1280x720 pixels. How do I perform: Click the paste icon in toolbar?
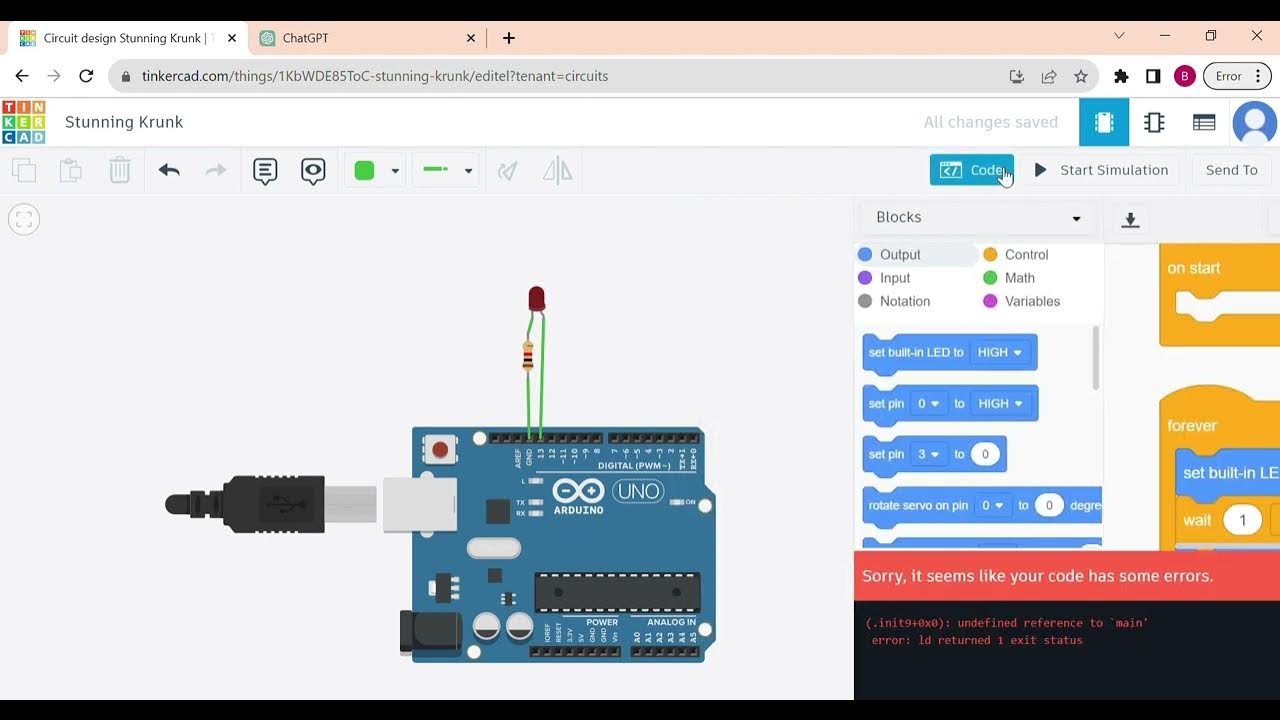[70, 170]
